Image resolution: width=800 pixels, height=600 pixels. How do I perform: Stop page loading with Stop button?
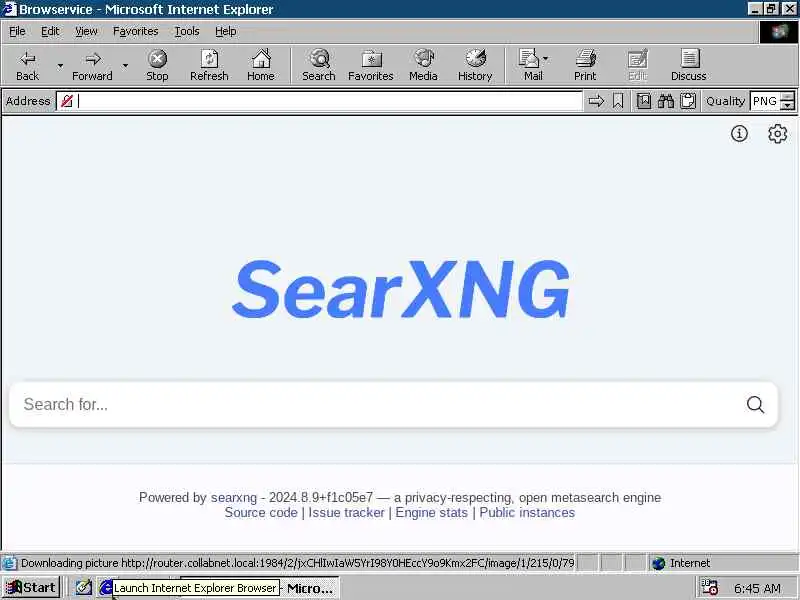[x=157, y=65]
